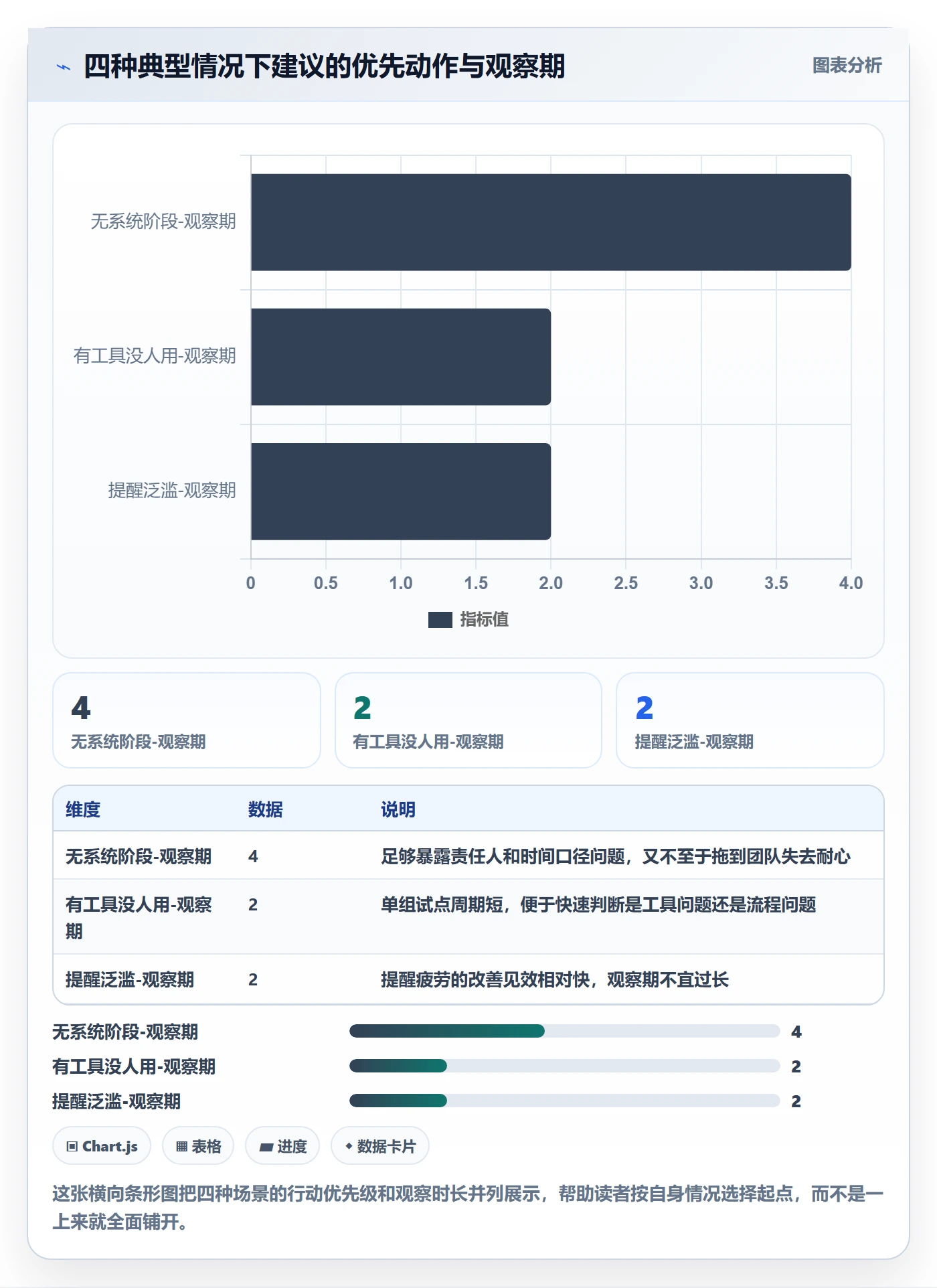Click the explanation starting with 单组试点周期短
937x1288 pixels.
(x=598, y=904)
